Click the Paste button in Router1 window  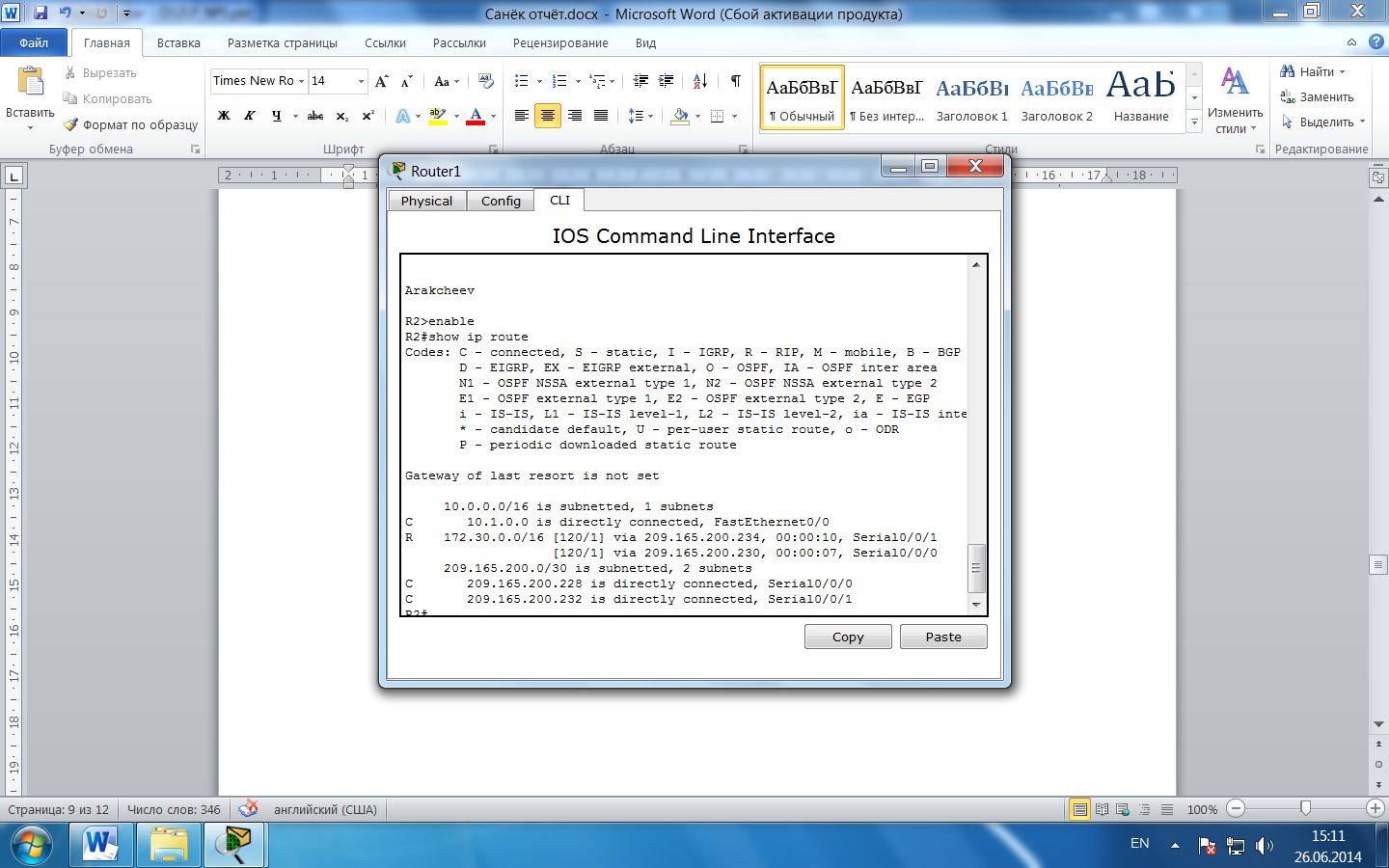pyautogui.click(x=943, y=637)
